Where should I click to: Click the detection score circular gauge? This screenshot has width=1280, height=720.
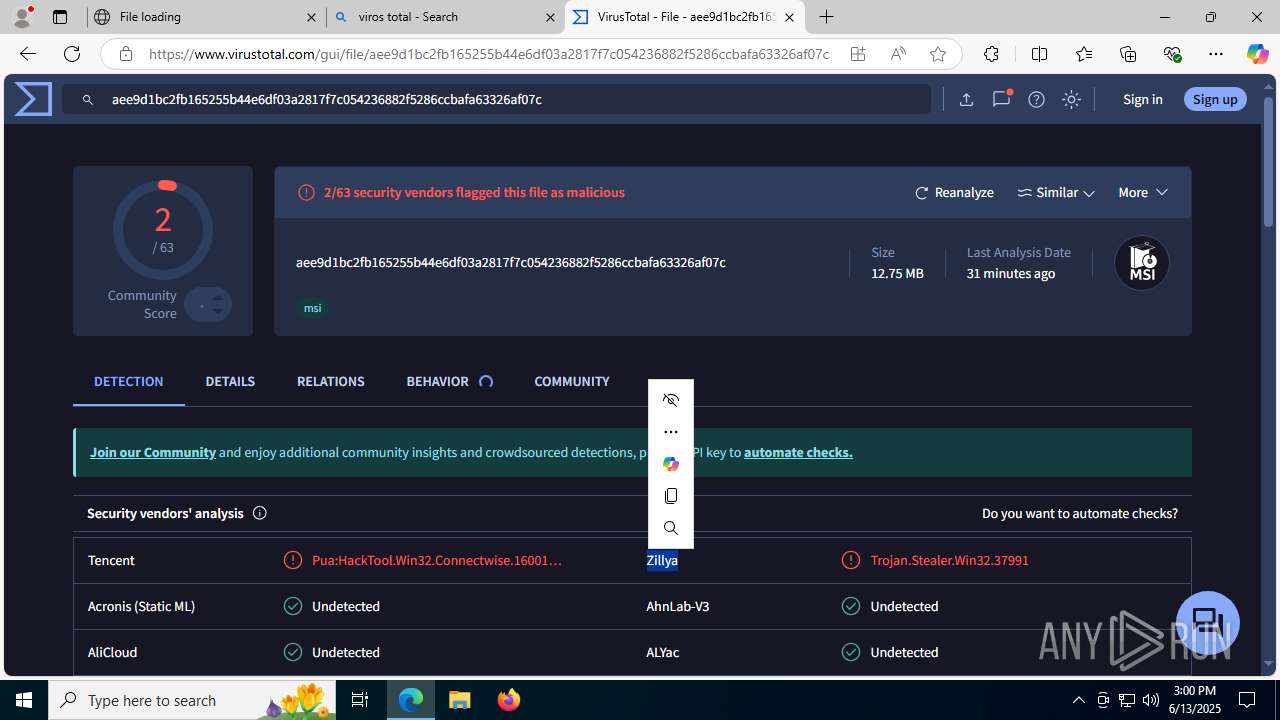tap(163, 230)
